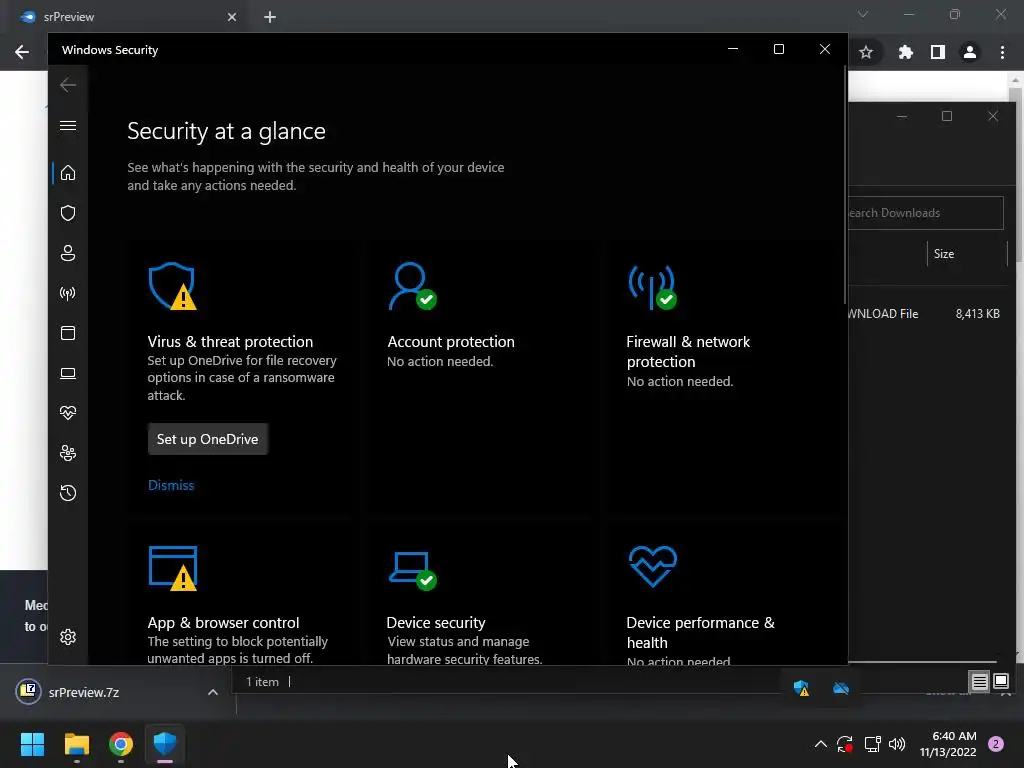
Task: Open clock and date flyout
Action: [948, 744]
